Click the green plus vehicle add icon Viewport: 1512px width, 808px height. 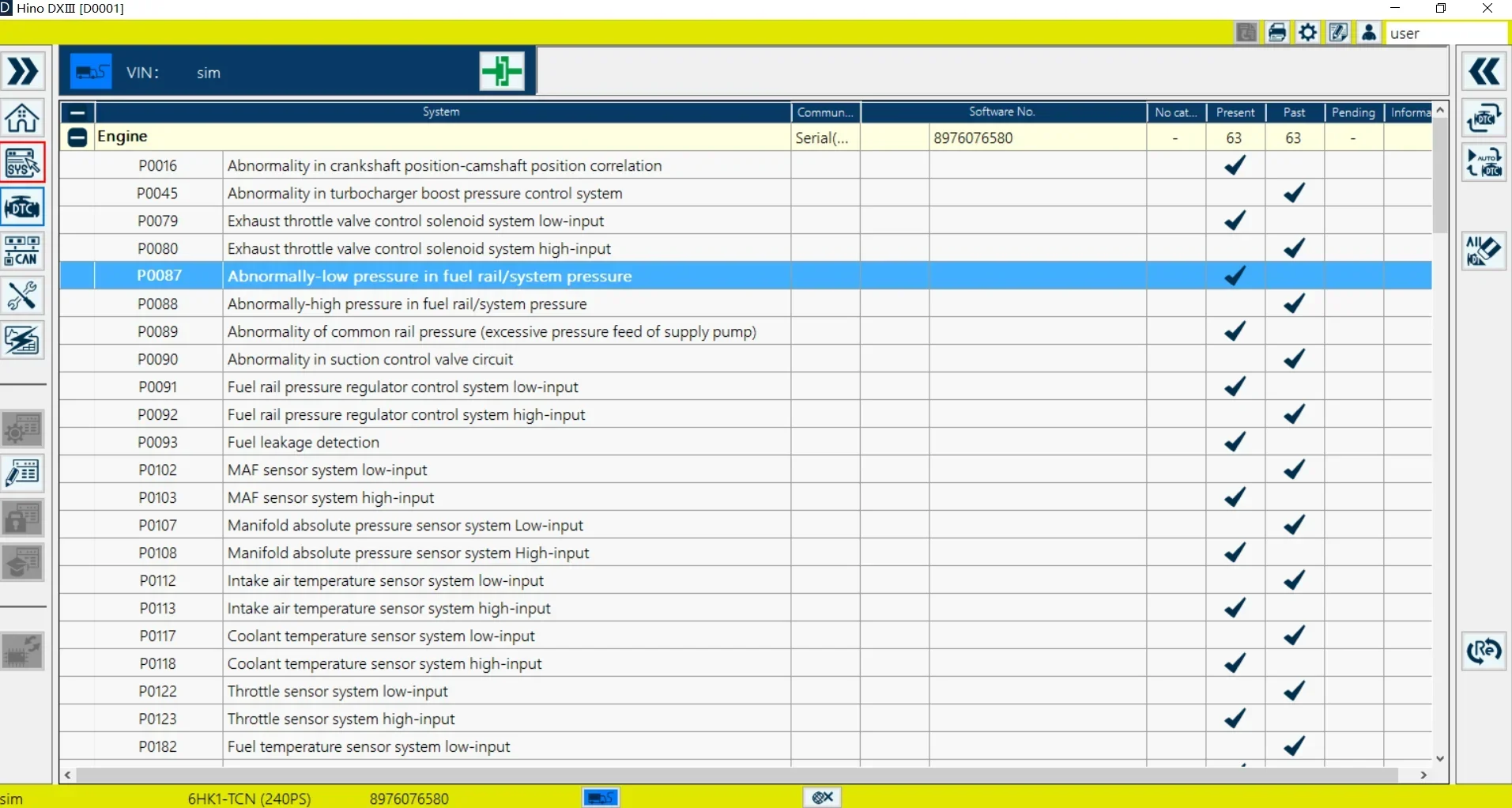tap(502, 72)
